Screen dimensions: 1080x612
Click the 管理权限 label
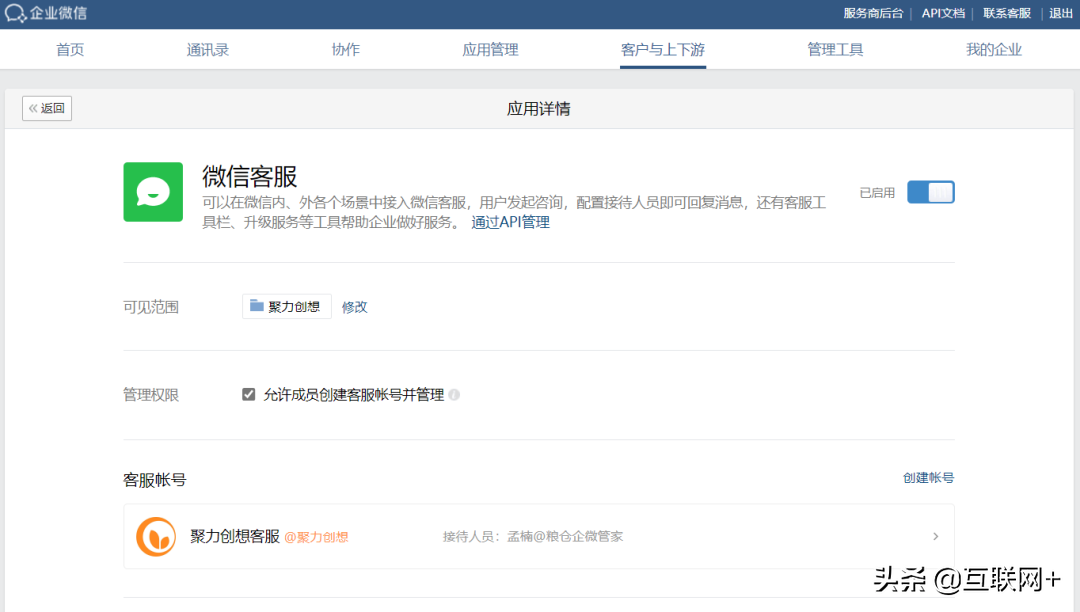point(151,395)
